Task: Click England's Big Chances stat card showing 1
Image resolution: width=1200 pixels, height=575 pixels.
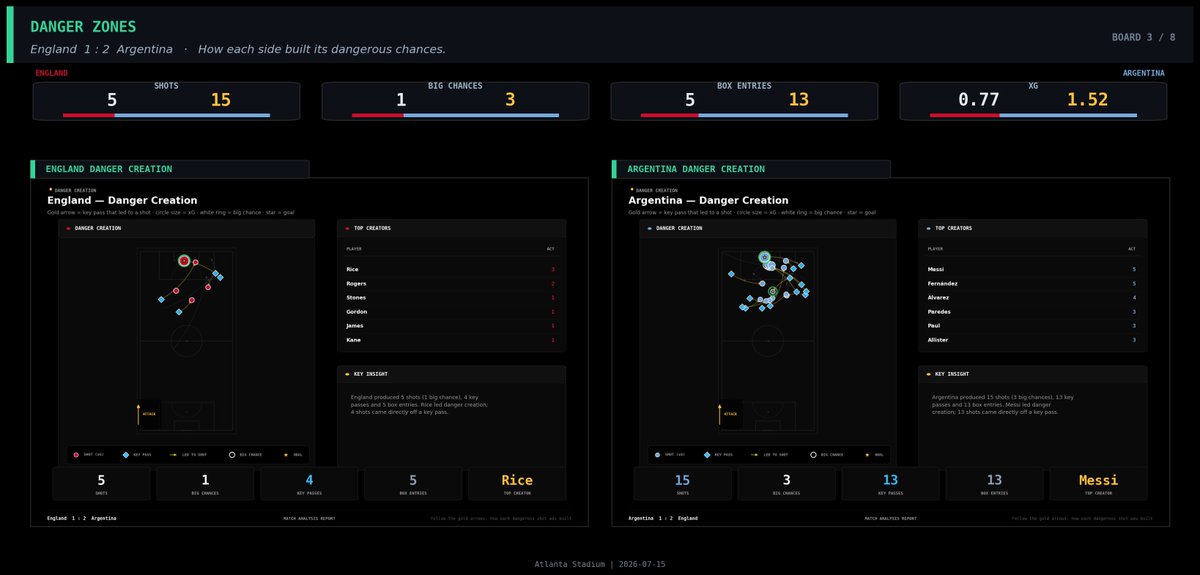Action: (x=205, y=484)
